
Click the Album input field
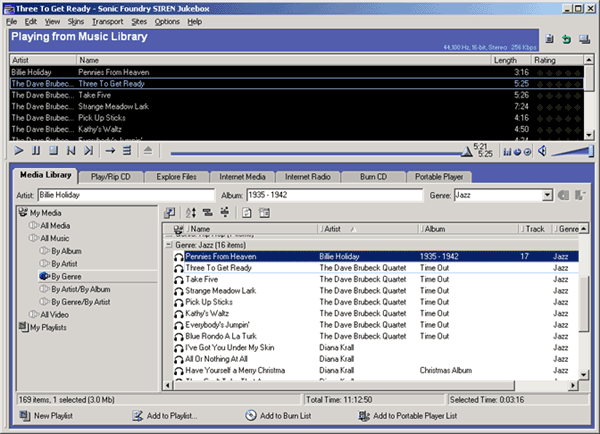click(x=335, y=195)
